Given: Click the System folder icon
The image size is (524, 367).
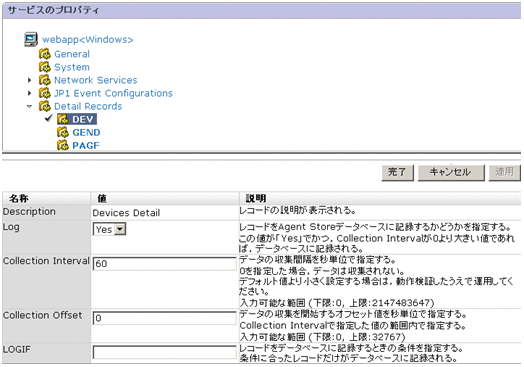Looking at the screenshot, I should [45, 67].
